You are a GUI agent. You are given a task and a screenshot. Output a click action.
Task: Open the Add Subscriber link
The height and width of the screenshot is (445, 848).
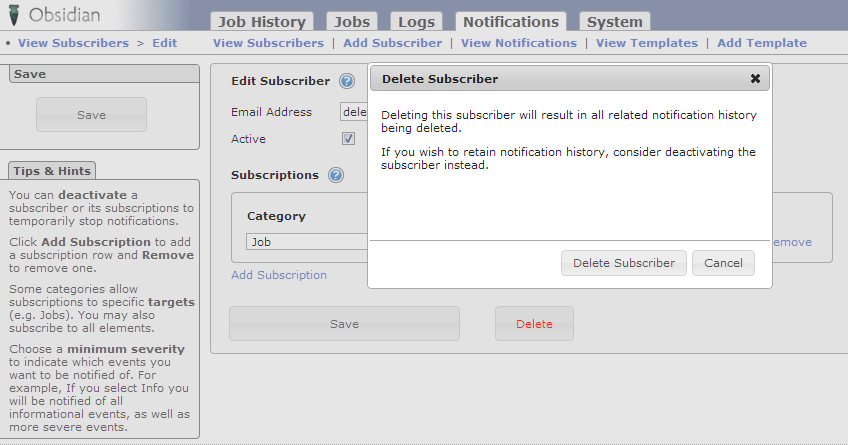point(392,43)
